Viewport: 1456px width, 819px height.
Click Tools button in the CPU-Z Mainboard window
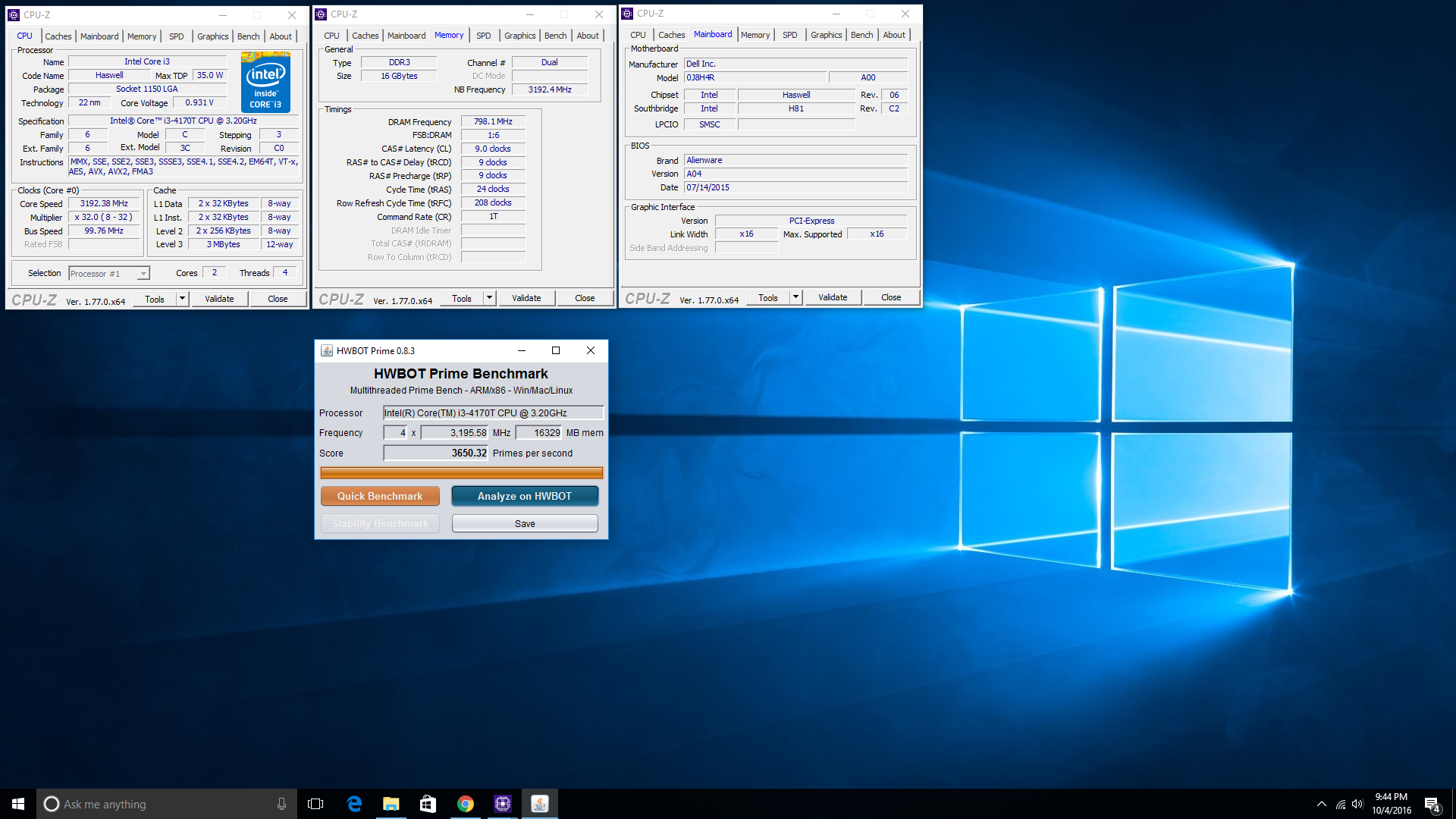[768, 298]
